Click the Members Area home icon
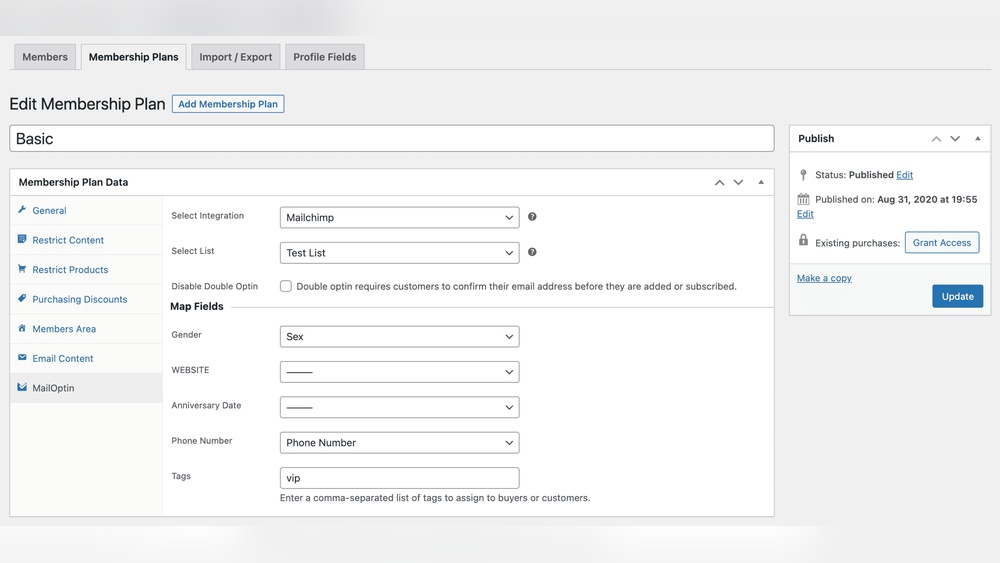This screenshot has height=563, width=1000. 22,328
